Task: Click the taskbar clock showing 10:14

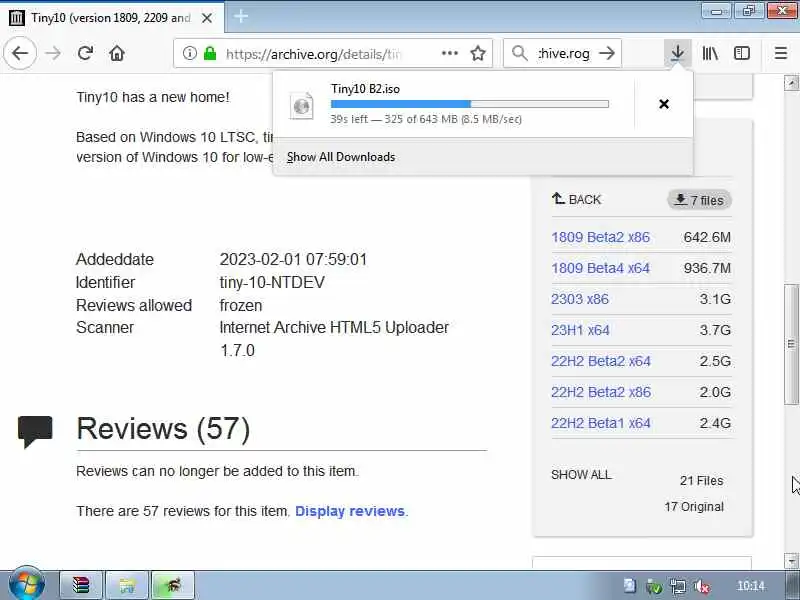Action: pos(751,586)
